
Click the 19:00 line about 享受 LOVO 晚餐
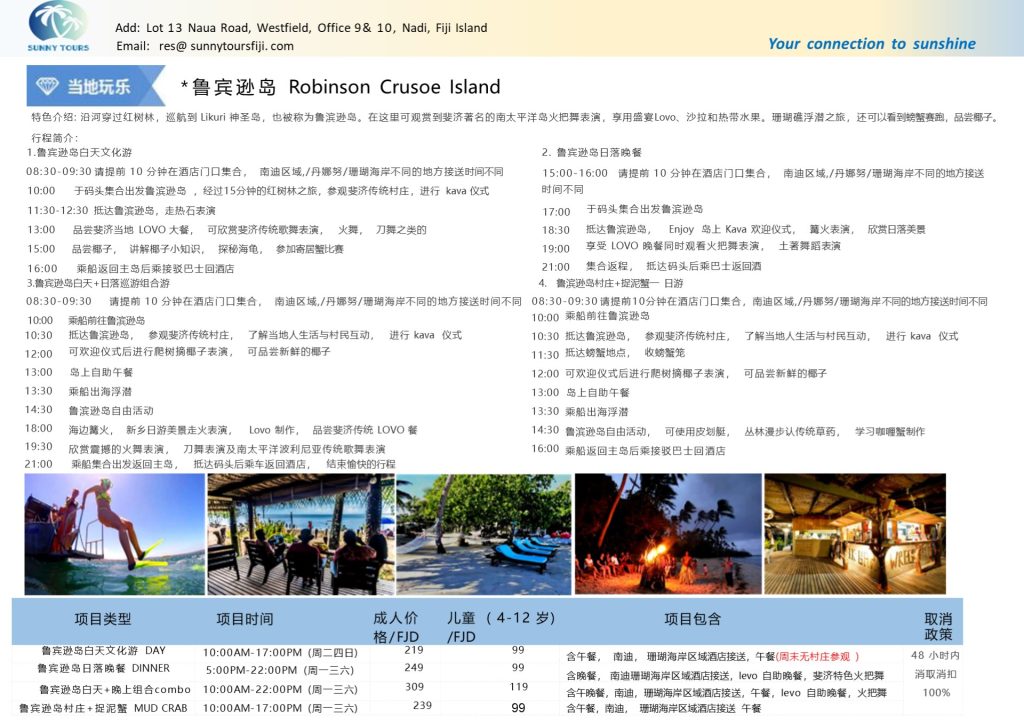pos(691,247)
